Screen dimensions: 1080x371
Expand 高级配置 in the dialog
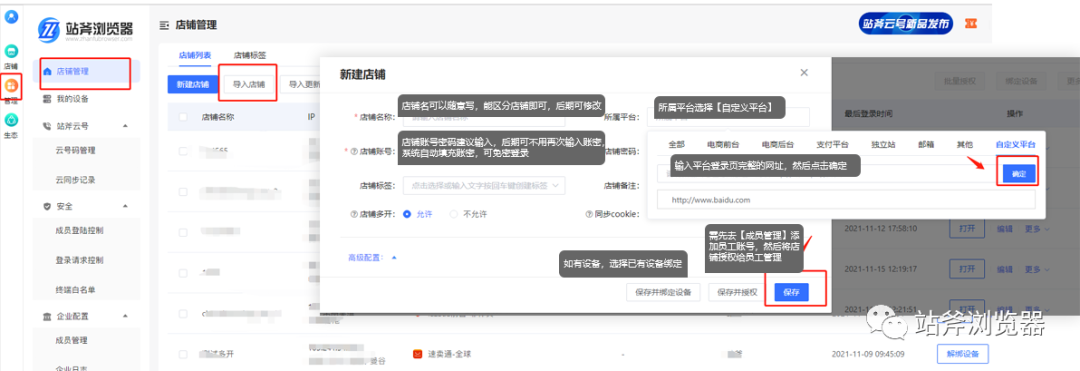[x=372, y=257]
